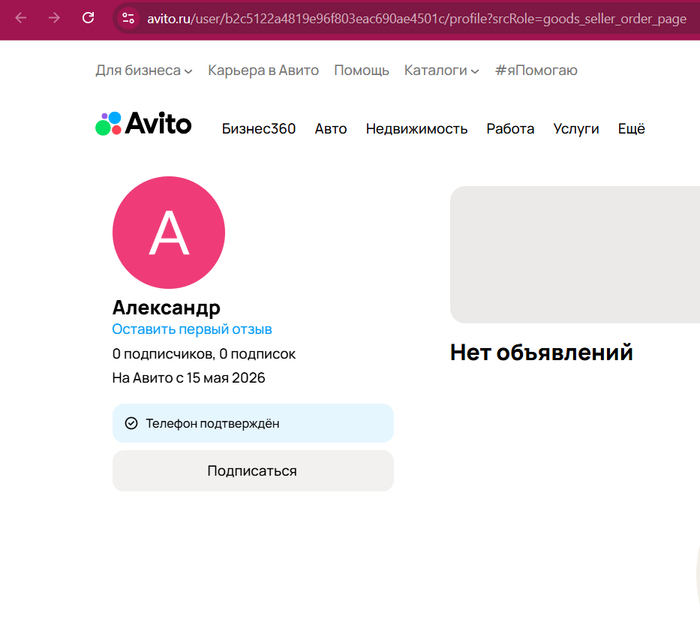Click Оставить первый отзыв link
700x640 pixels.
point(192,329)
